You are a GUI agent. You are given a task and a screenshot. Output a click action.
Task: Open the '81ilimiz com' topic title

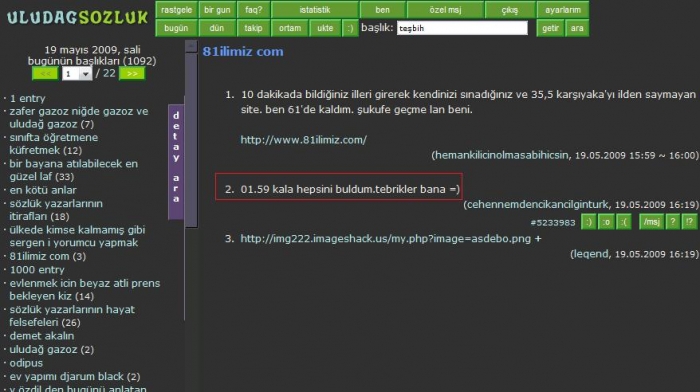(x=243, y=51)
